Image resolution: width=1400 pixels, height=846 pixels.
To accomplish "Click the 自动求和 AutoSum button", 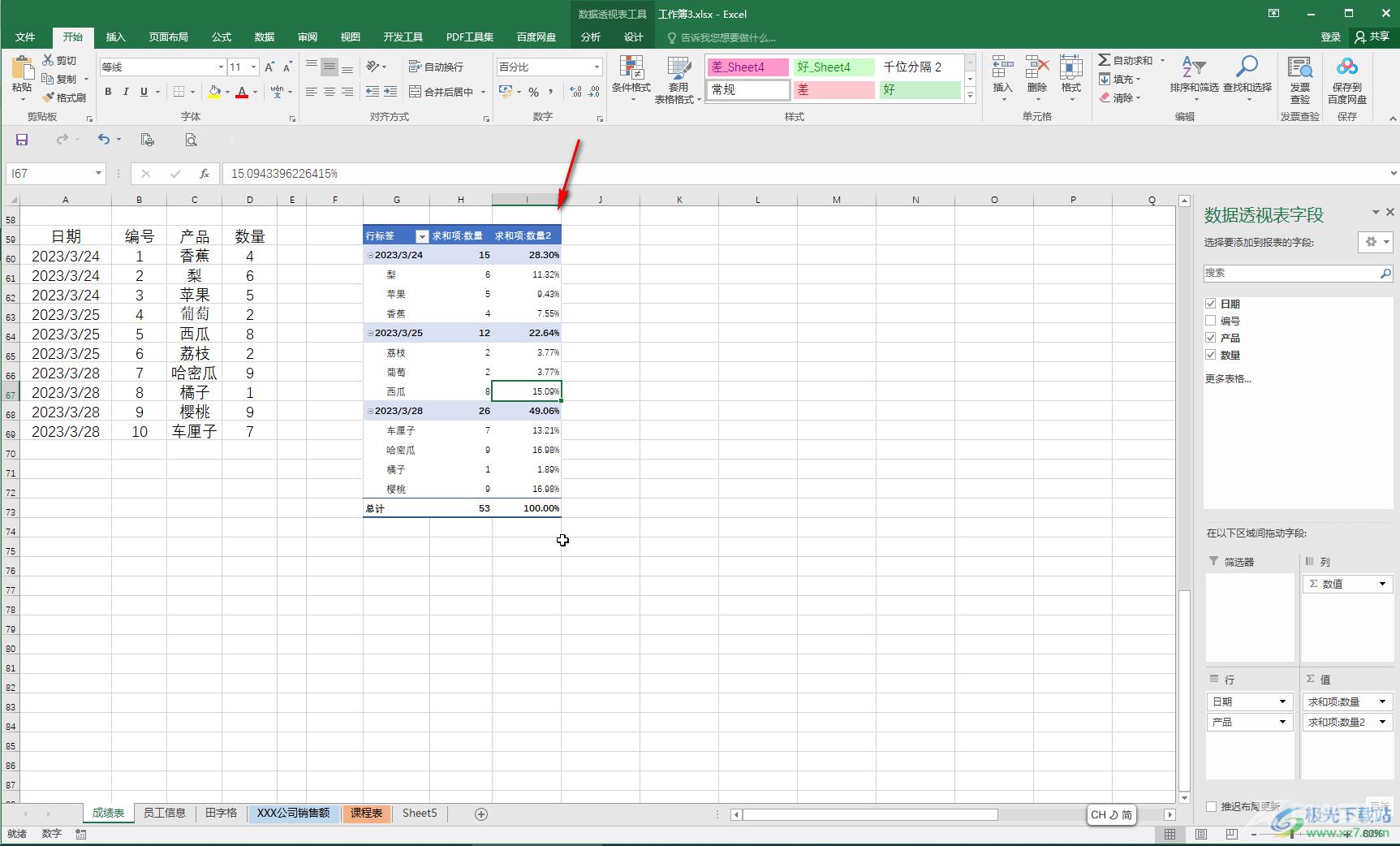I will click(1126, 61).
